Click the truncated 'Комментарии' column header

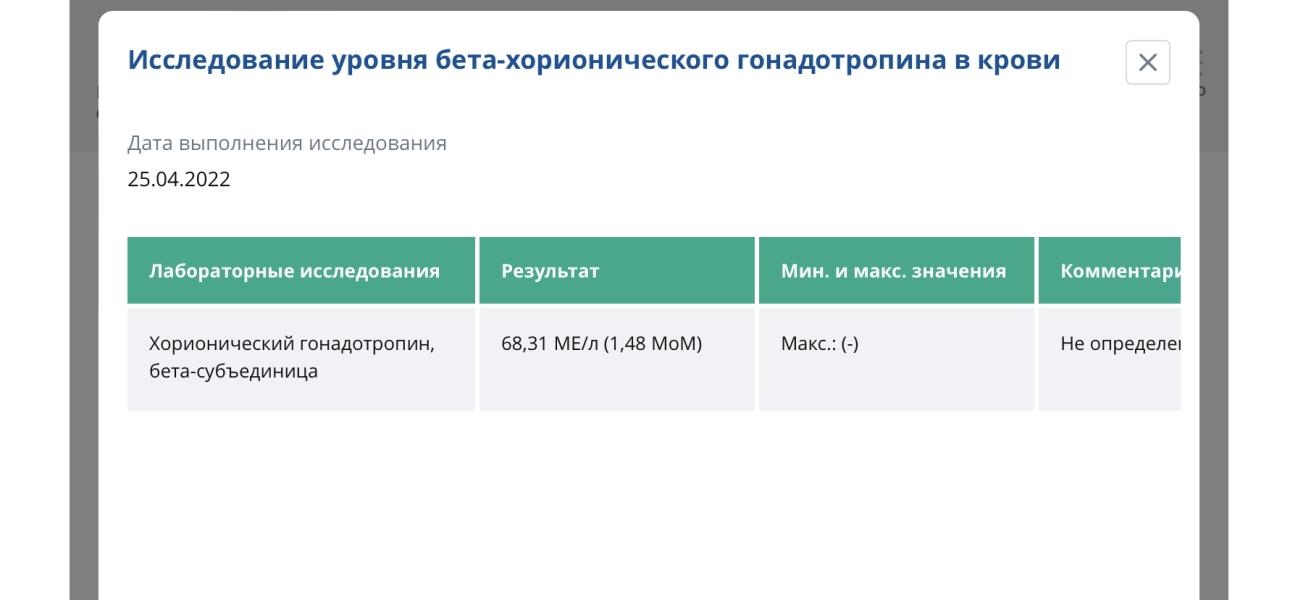1110,270
